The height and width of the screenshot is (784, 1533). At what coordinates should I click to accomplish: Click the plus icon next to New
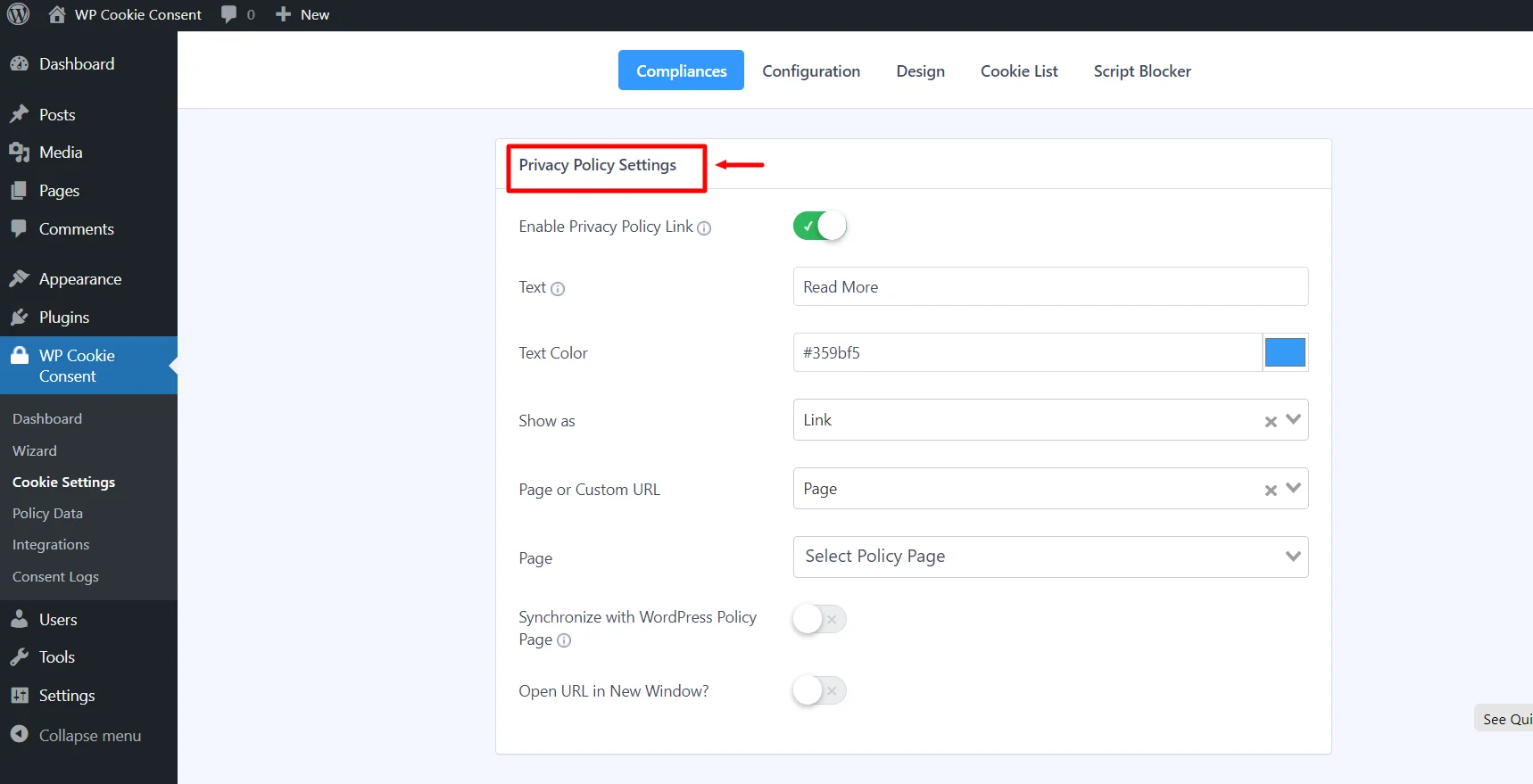click(283, 14)
